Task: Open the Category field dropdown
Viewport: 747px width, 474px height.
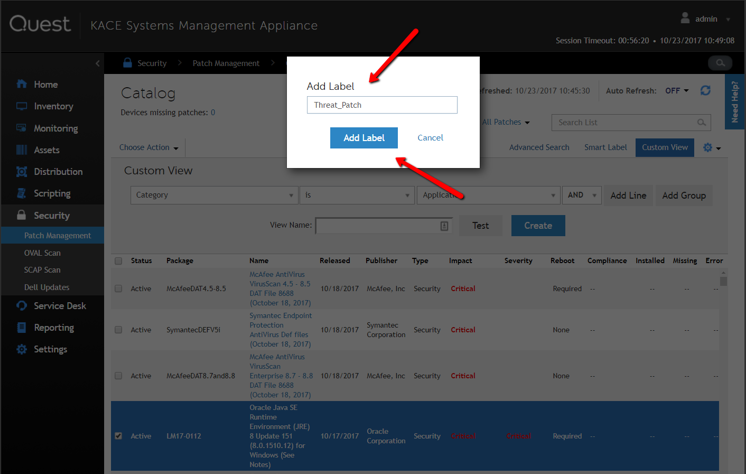Action: (x=214, y=196)
